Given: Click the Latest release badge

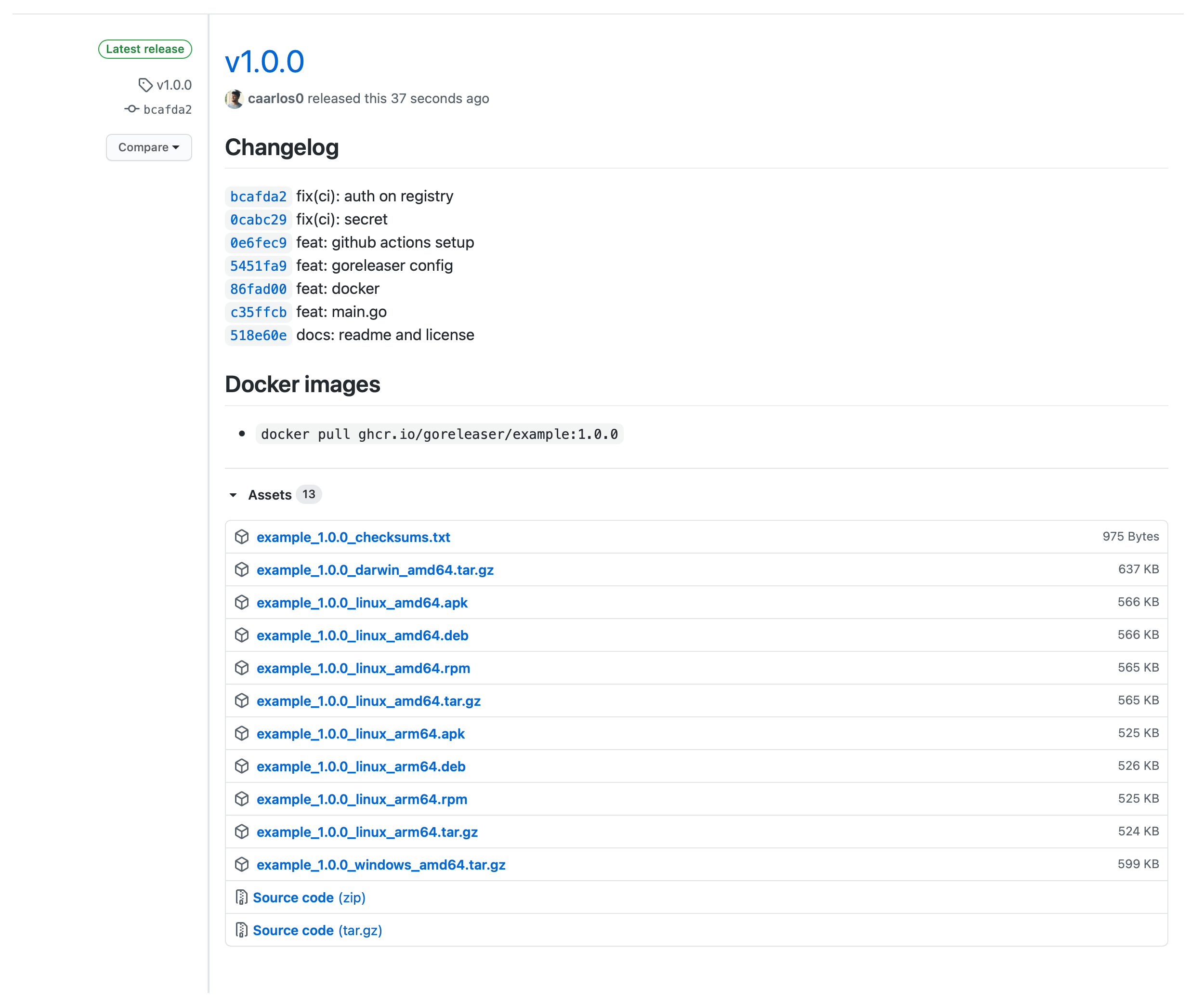Looking at the screenshot, I should click(x=145, y=49).
